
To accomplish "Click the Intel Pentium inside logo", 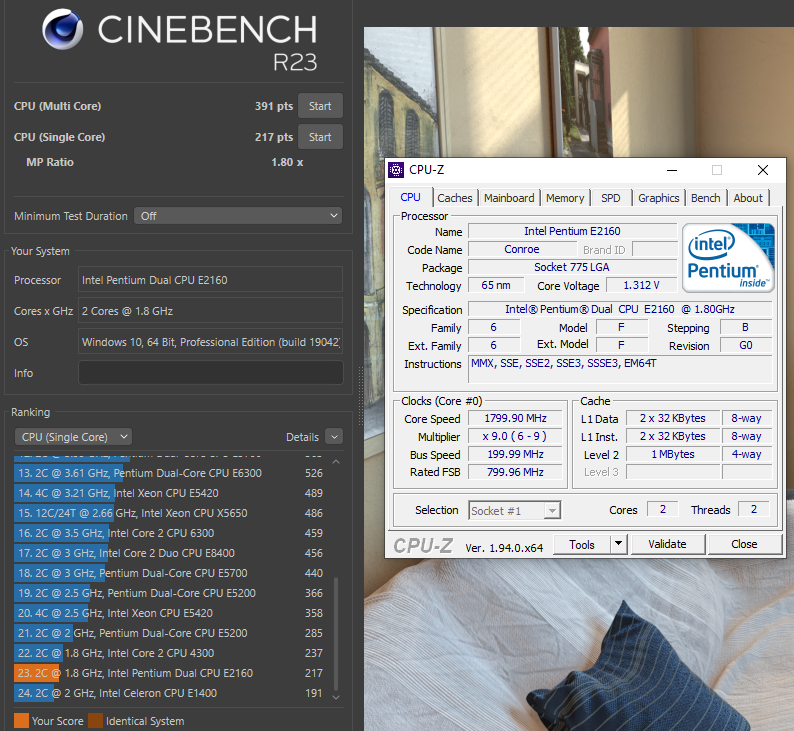I will tap(728, 258).
